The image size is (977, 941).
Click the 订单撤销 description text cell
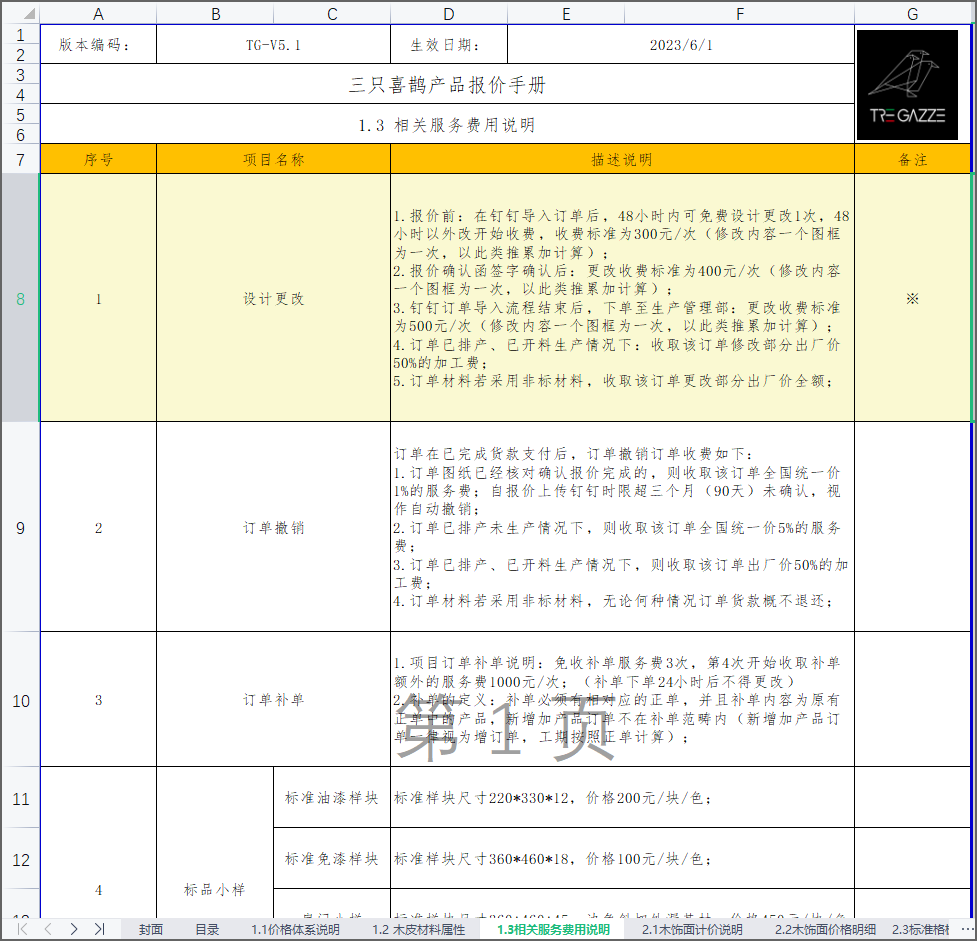point(622,527)
